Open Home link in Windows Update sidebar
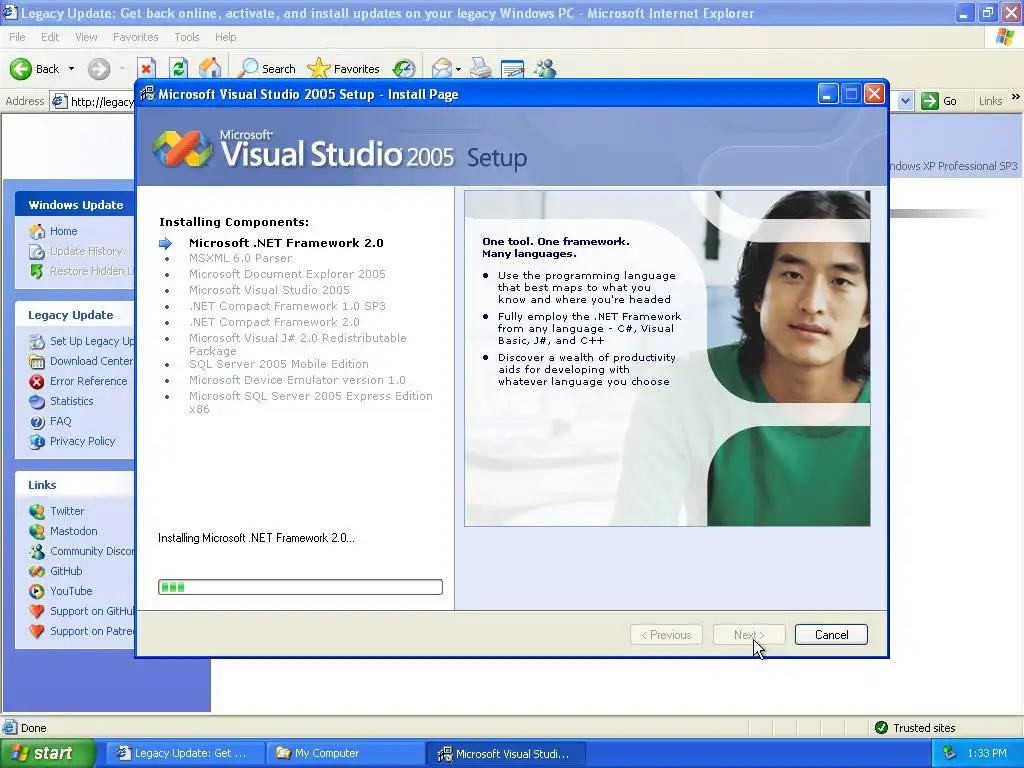 (x=63, y=231)
